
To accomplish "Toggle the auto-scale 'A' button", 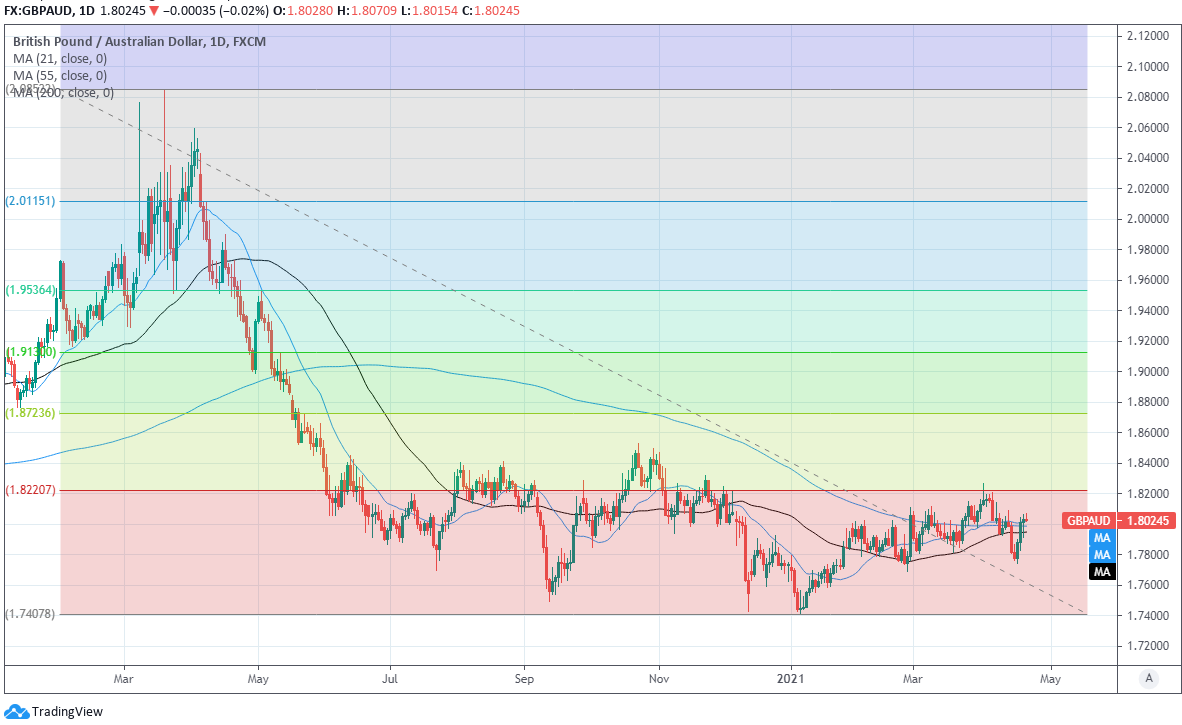I will coord(1150,679).
